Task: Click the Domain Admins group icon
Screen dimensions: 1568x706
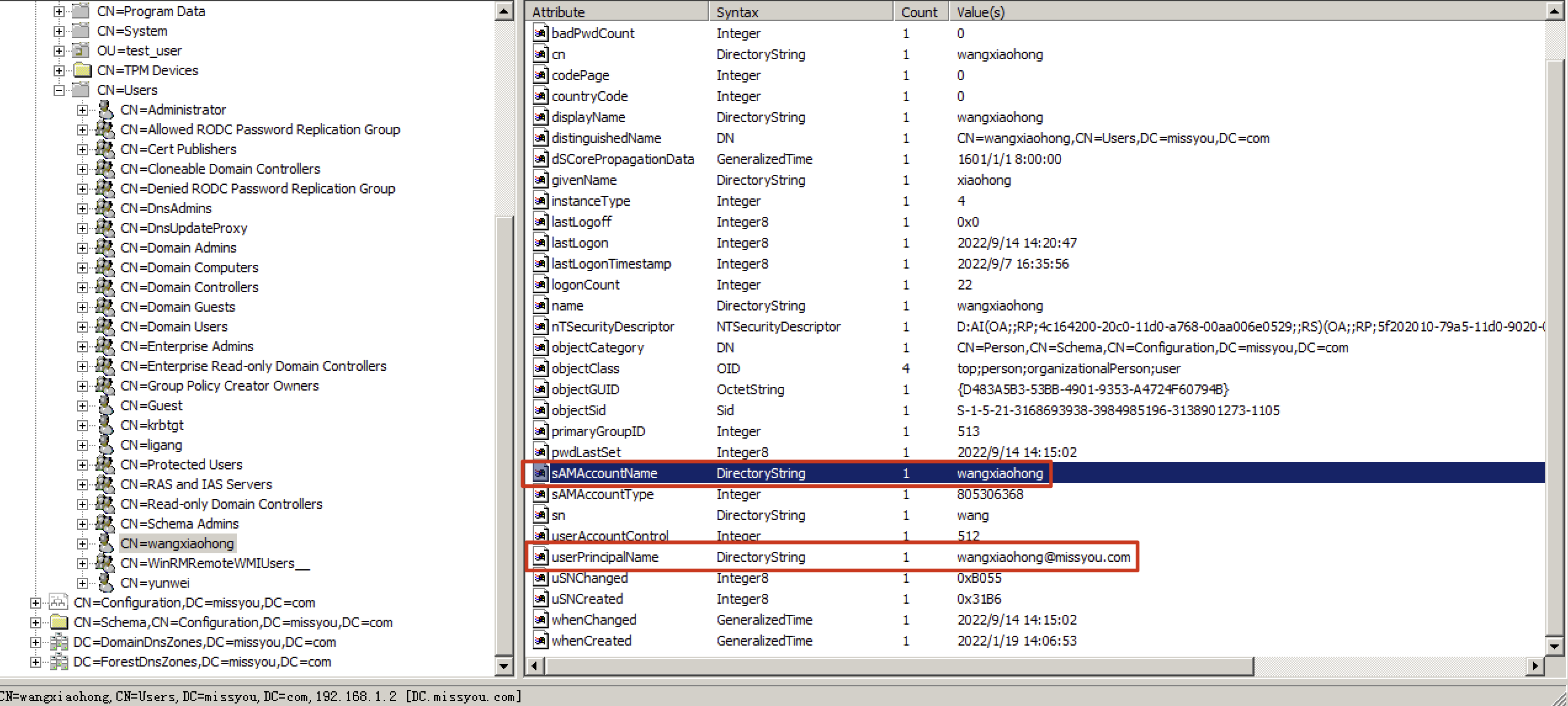Action: pos(105,248)
